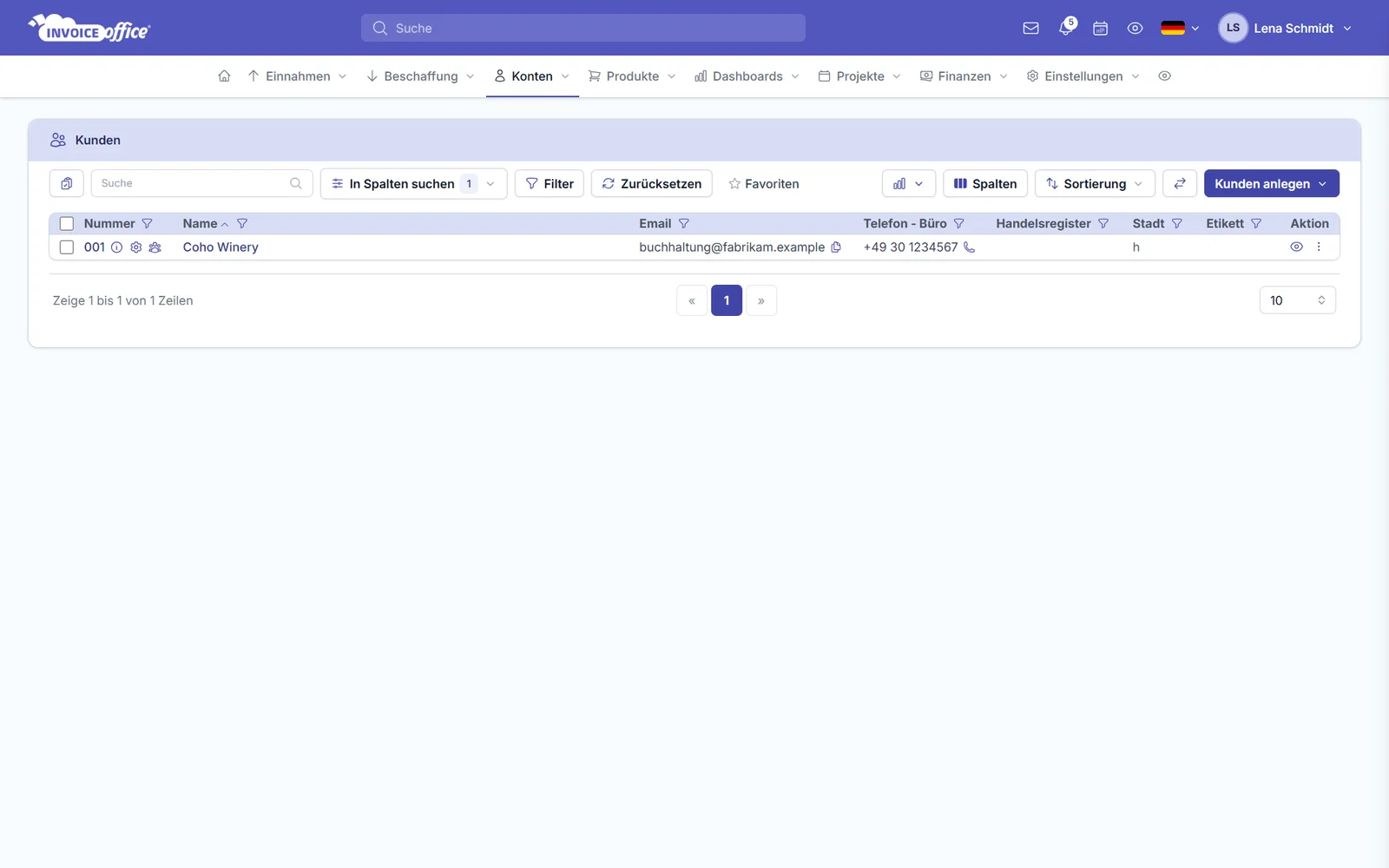The height and width of the screenshot is (868, 1389).
Task: Tick the checkbox for row 001
Action: pyautogui.click(x=67, y=247)
